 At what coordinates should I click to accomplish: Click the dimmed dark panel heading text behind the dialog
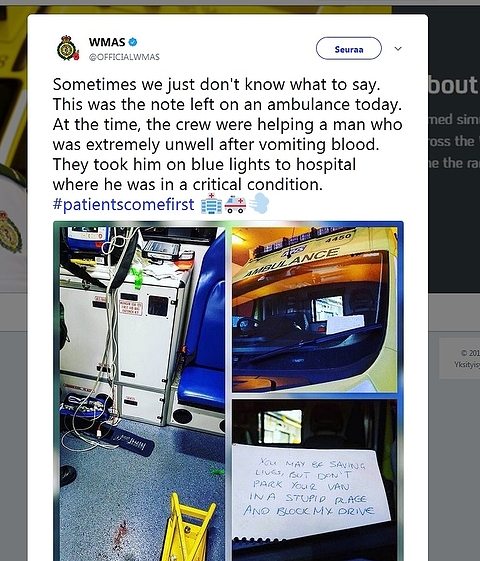[x=454, y=85]
